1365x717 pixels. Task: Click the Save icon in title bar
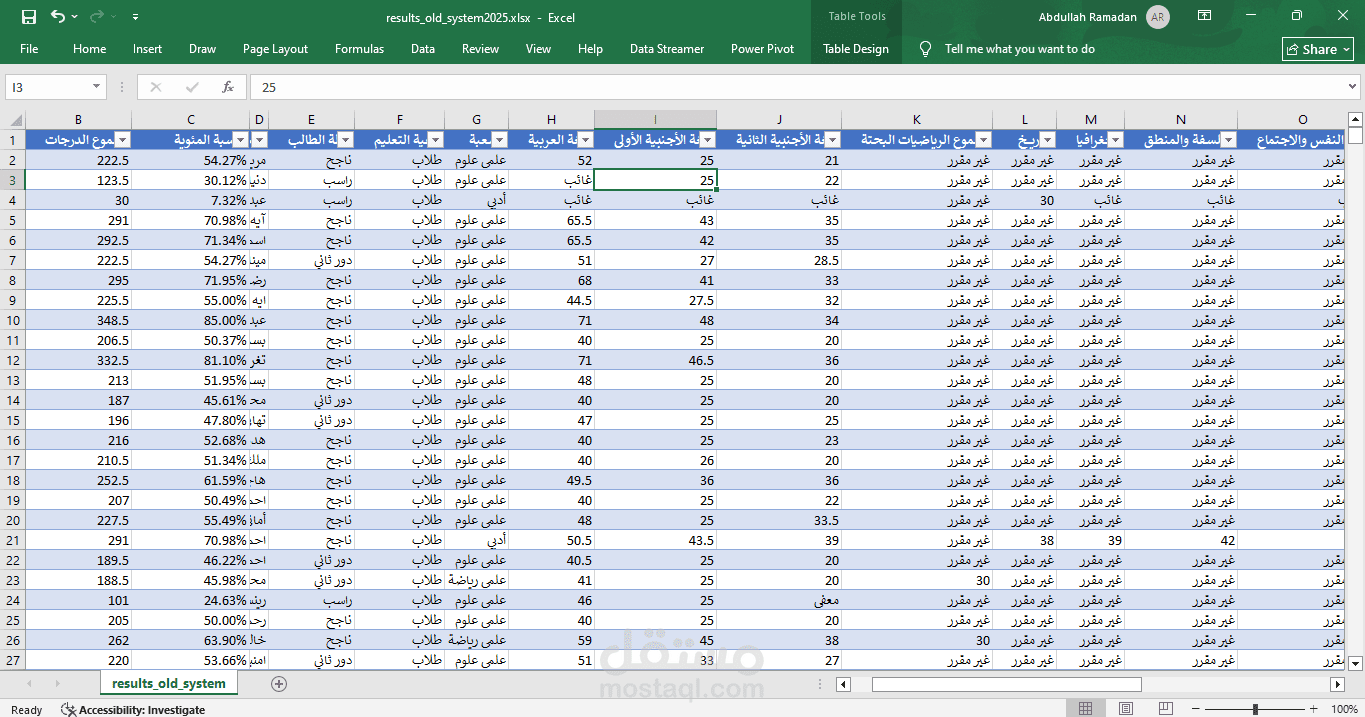[29, 17]
